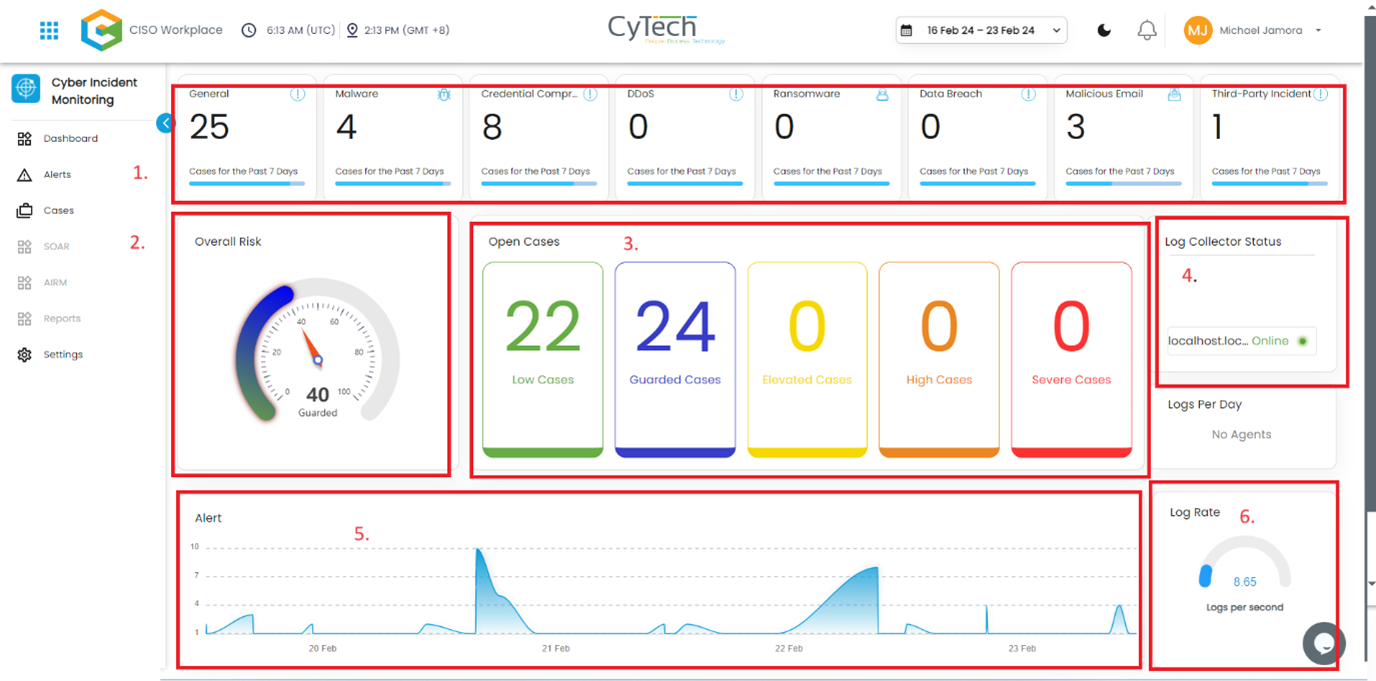Open Alerts in the sidebar
1376x681 pixels.
click(57, 175)
